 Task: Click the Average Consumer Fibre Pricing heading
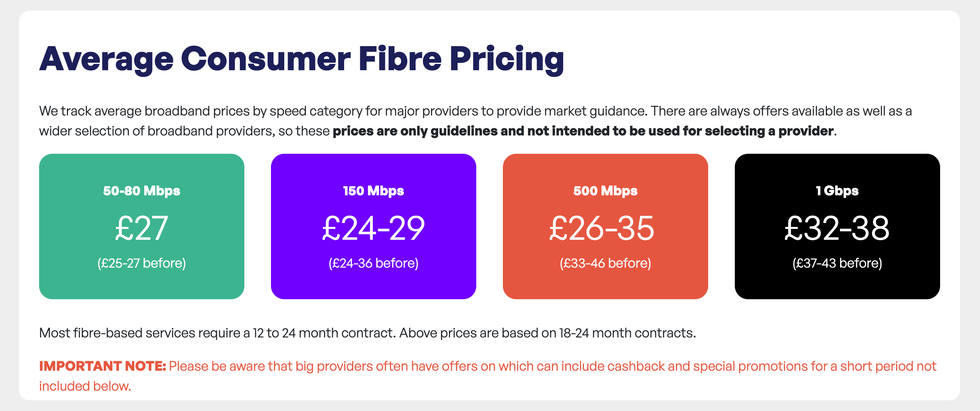(x=301, y=59)
